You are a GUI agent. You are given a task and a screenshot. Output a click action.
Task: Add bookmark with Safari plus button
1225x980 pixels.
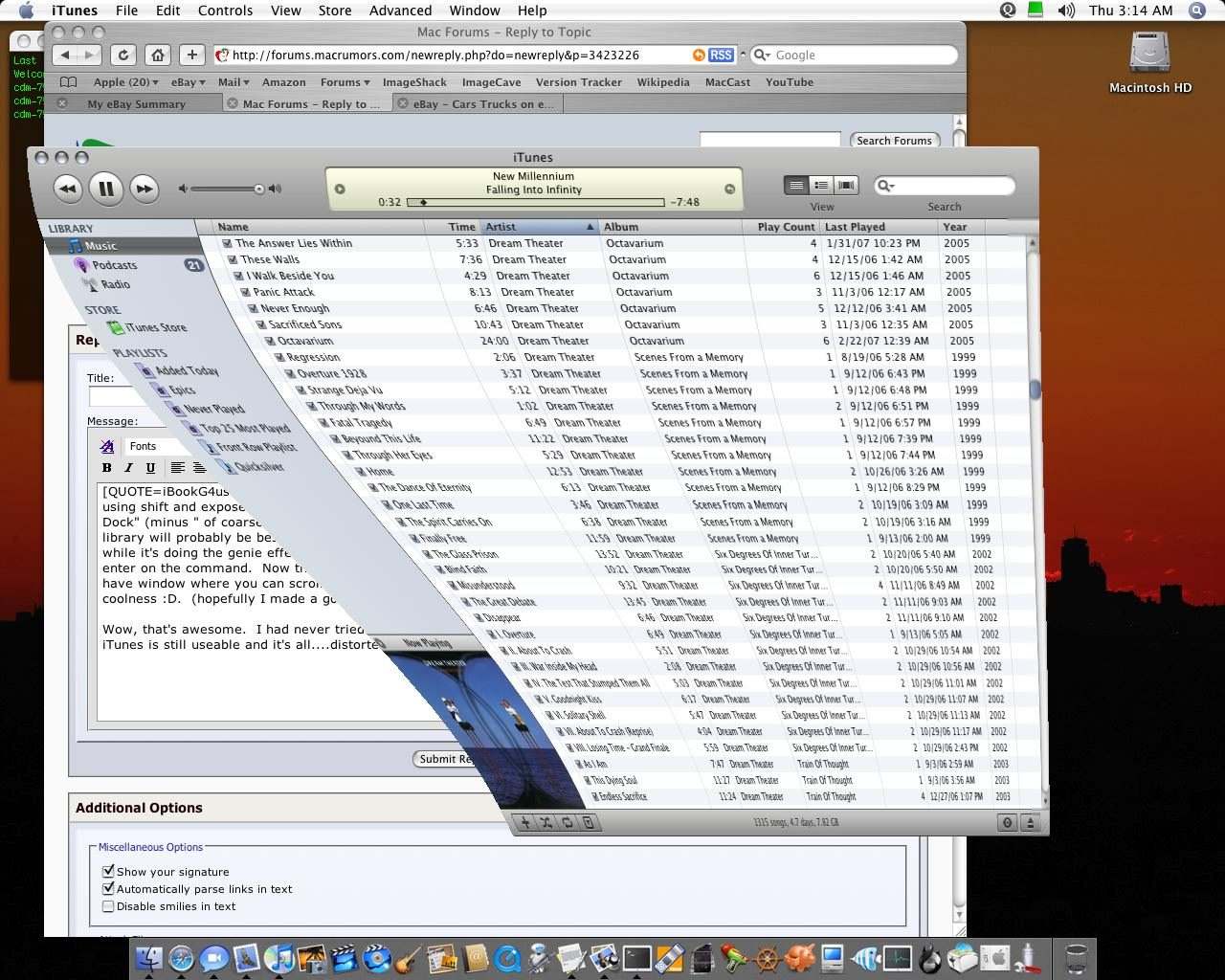(192, 56)
